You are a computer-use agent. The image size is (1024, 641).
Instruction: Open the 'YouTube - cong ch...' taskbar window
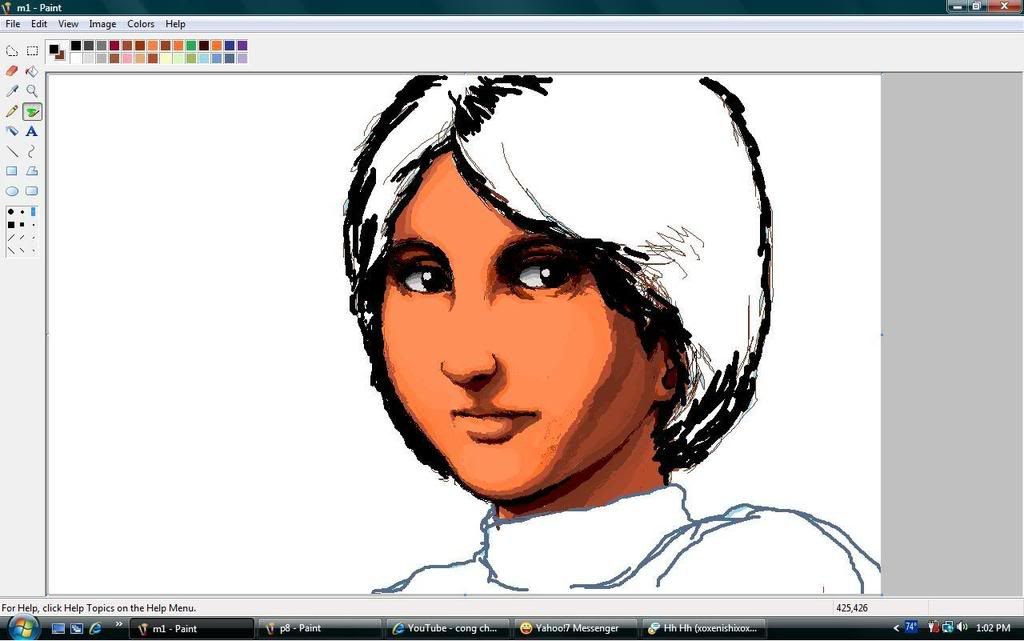[x=447, y=629]
